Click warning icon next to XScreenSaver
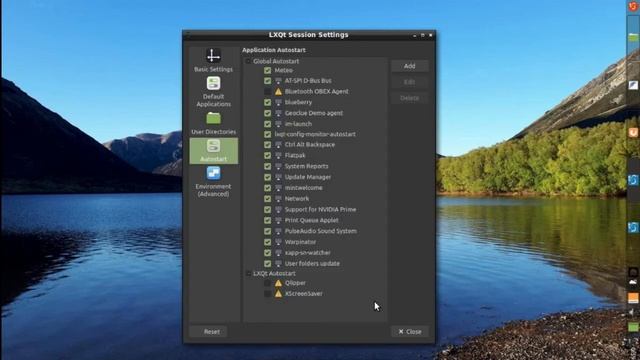The width and height of the screenshot is (640, 360). (x=278, y=293)
